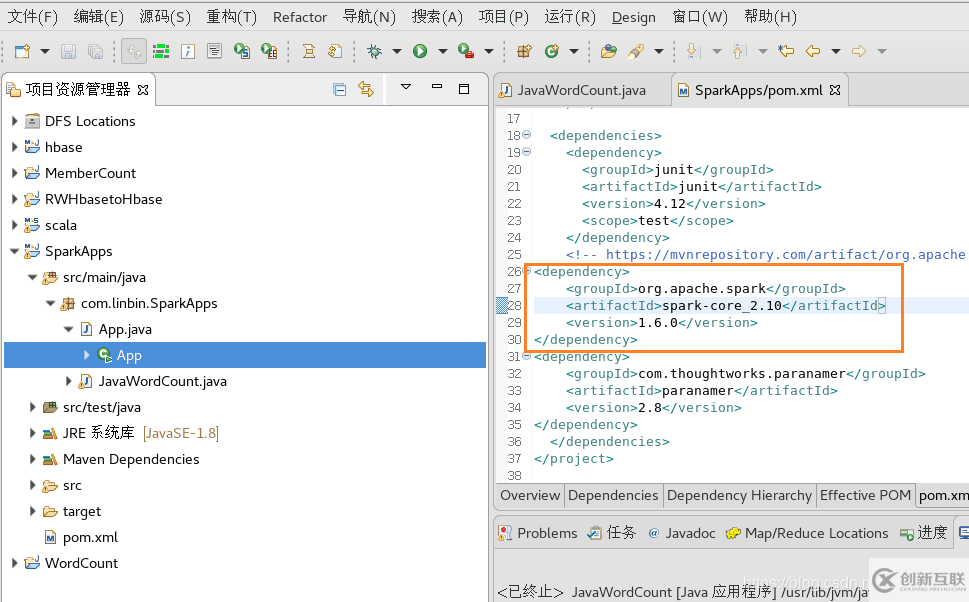Click the green striped blocks toolbar icon
The height and width of the screenshot is (602, 969).
point(161,51)
